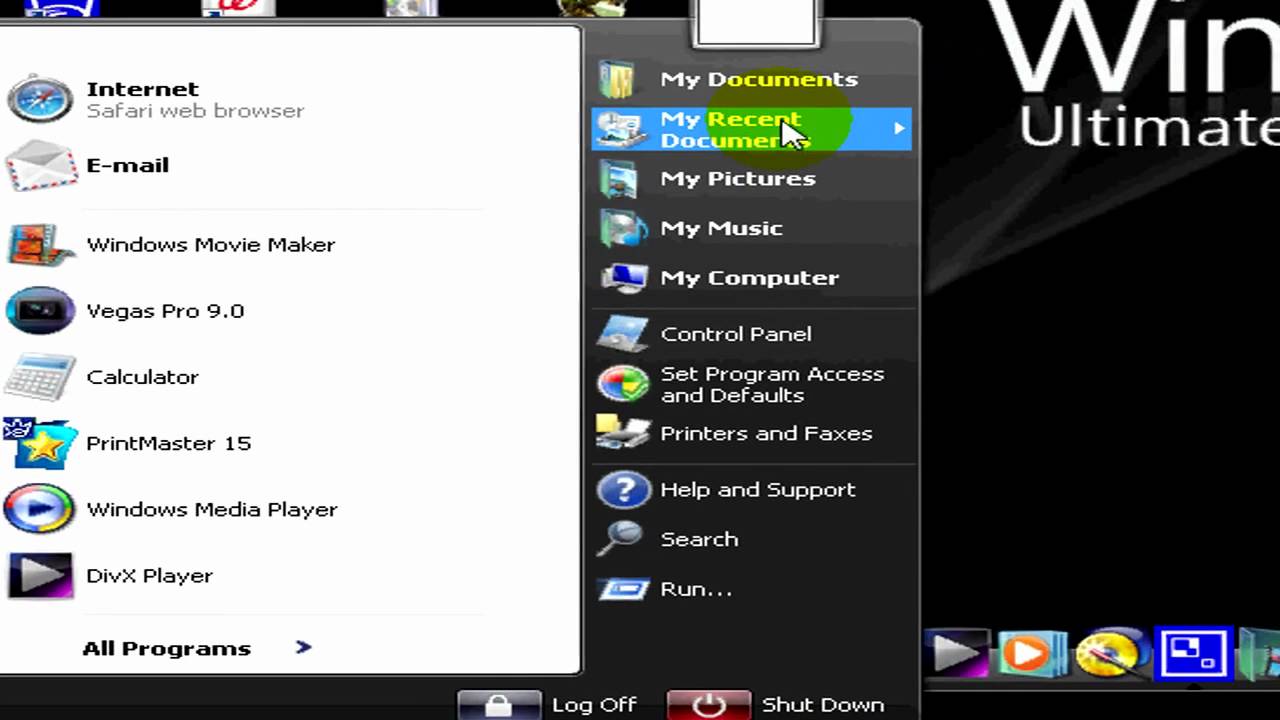Click the Windows Movie Maker label
The width and height of the screenshot is (1280, 720).
pos(210,244)
